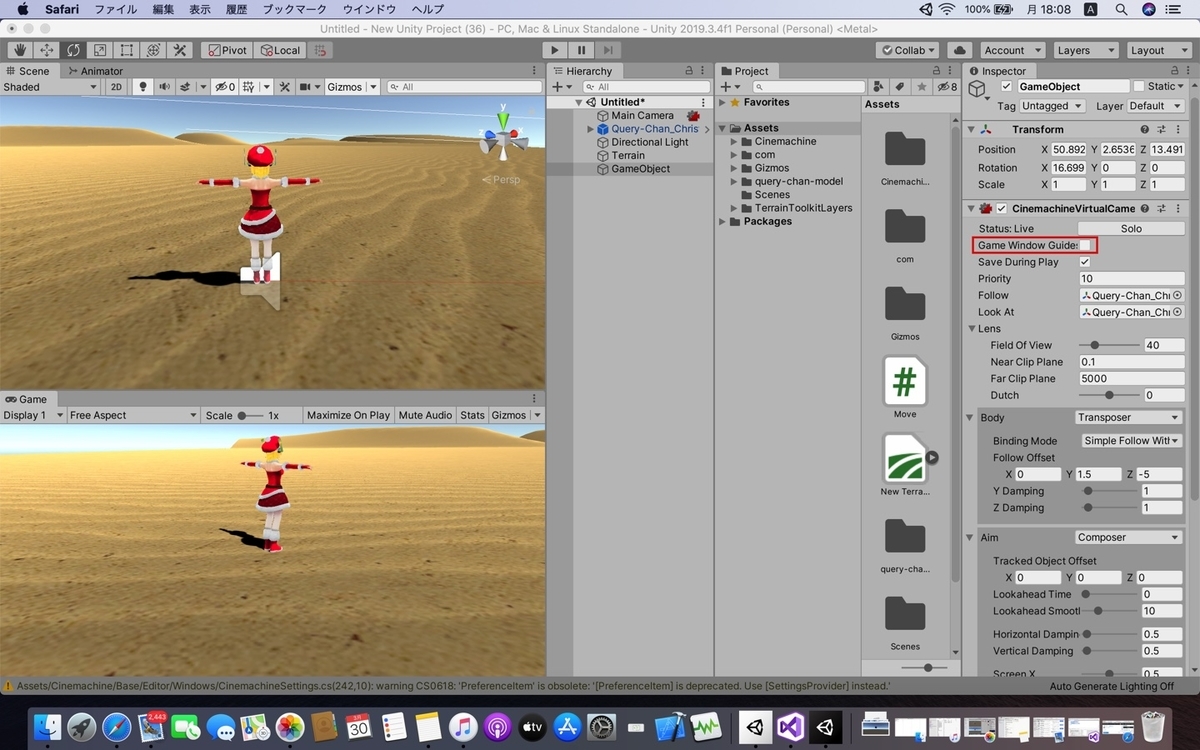Click search by type icon in Project
Screen dimensions: 1200x750
[879, 87]
